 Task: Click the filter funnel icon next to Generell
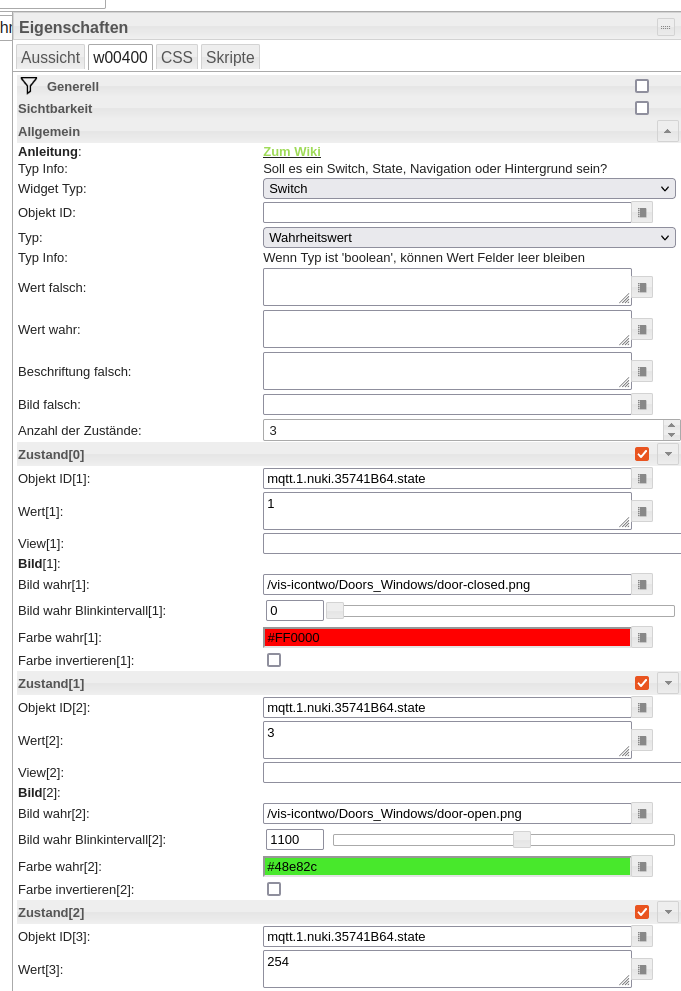(28, 85)
